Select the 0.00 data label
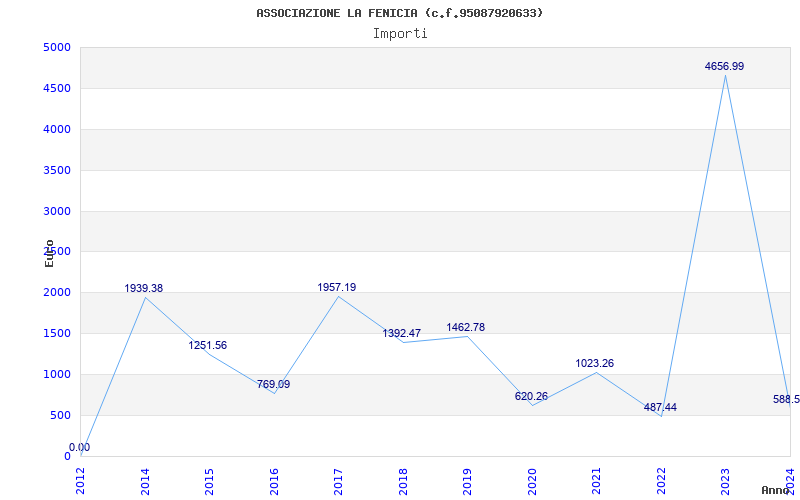The height and width of the screenshot is (500, 800). click(80, 447)
